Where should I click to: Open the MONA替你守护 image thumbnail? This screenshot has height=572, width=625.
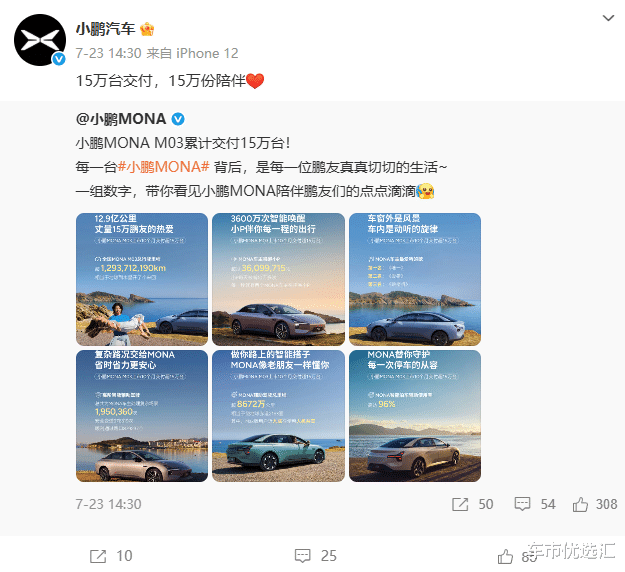(x=415, y=416)
